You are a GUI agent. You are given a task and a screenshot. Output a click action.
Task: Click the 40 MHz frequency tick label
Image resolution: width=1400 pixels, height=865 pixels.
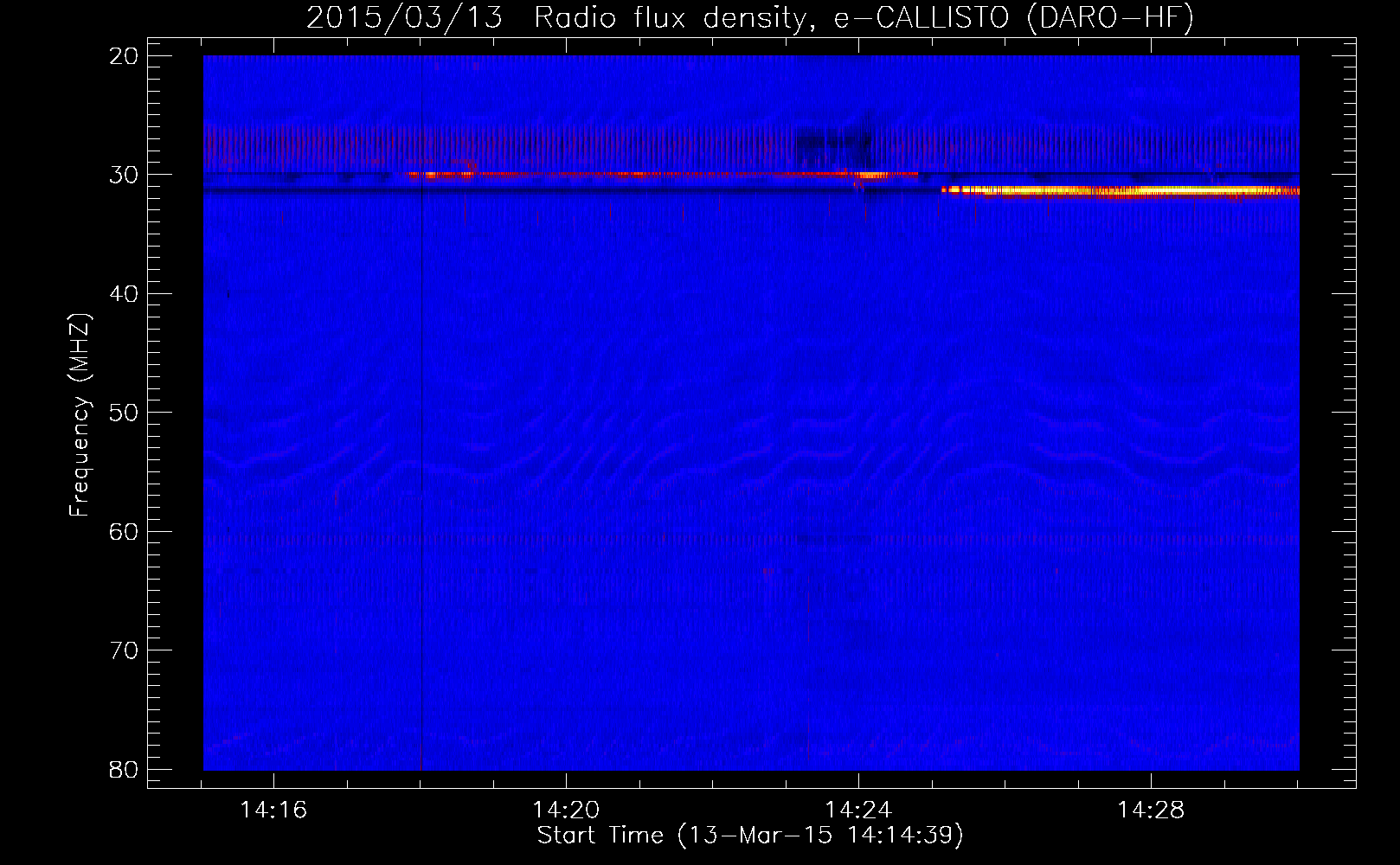124,294
